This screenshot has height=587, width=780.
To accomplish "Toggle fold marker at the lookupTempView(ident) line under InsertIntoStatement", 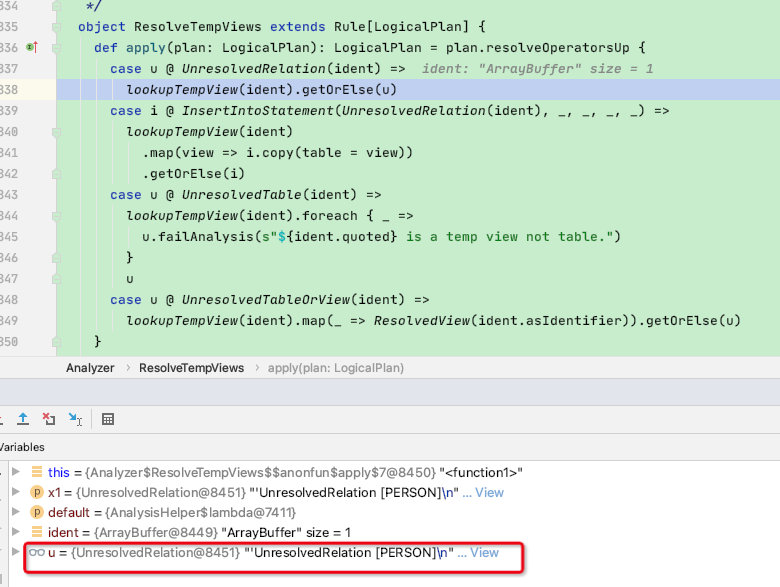I will pos(56,132).
